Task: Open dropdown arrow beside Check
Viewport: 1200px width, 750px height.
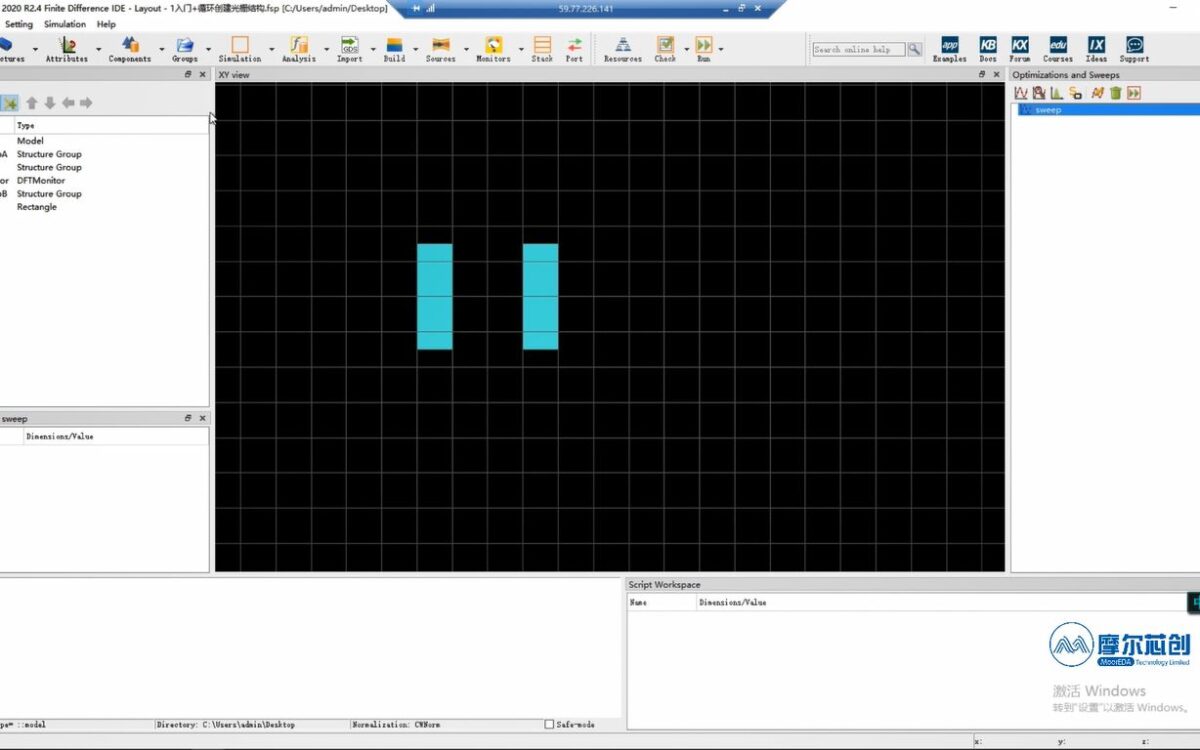Action: 686,49
